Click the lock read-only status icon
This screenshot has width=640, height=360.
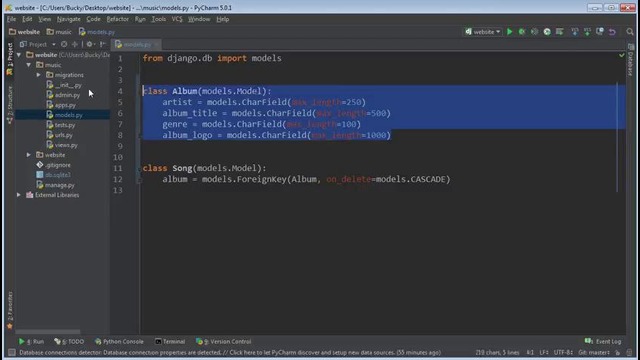click(x=618, y=352)
